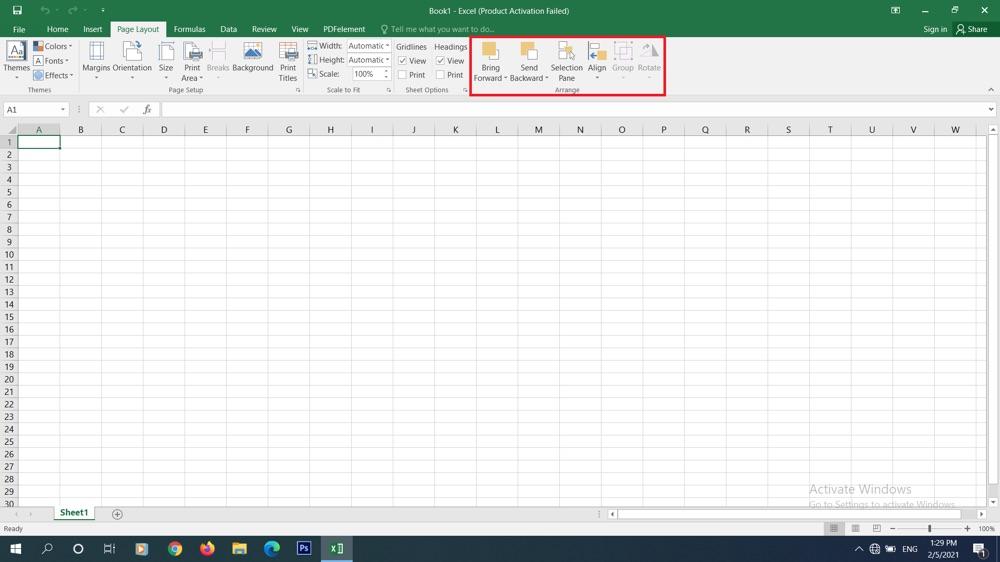Add a new sheet
1000x562 pixels.
[117, 514]
